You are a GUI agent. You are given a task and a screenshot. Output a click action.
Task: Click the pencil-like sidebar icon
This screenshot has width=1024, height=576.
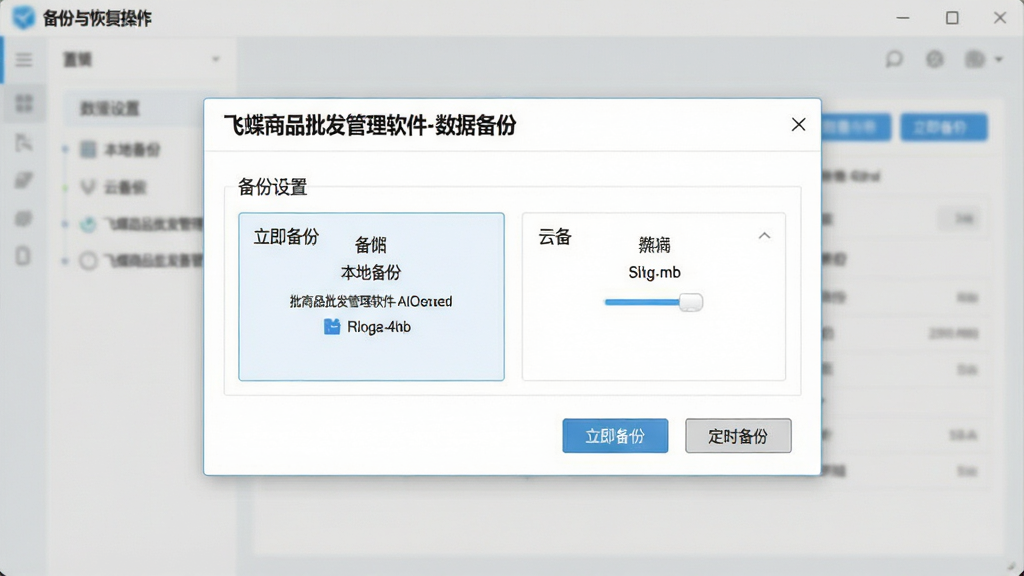pos(24,180)
